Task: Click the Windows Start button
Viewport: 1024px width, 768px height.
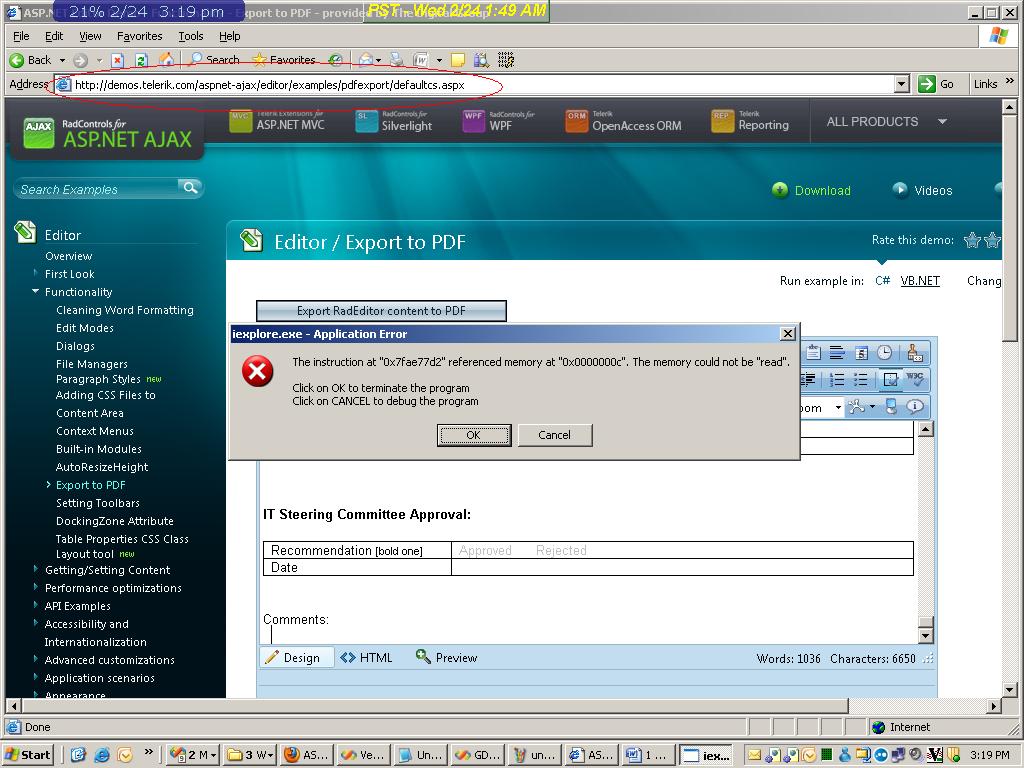Action: pos(28,755)
